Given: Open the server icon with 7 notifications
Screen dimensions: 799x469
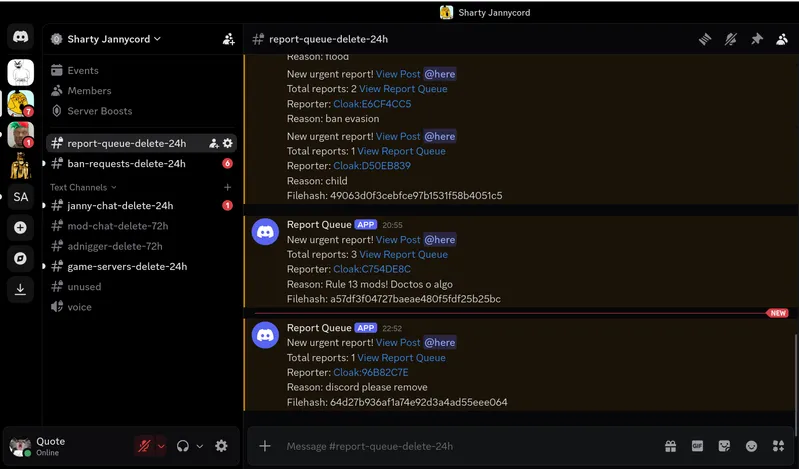Looking at the screenshot, I should tap(20, 103).
